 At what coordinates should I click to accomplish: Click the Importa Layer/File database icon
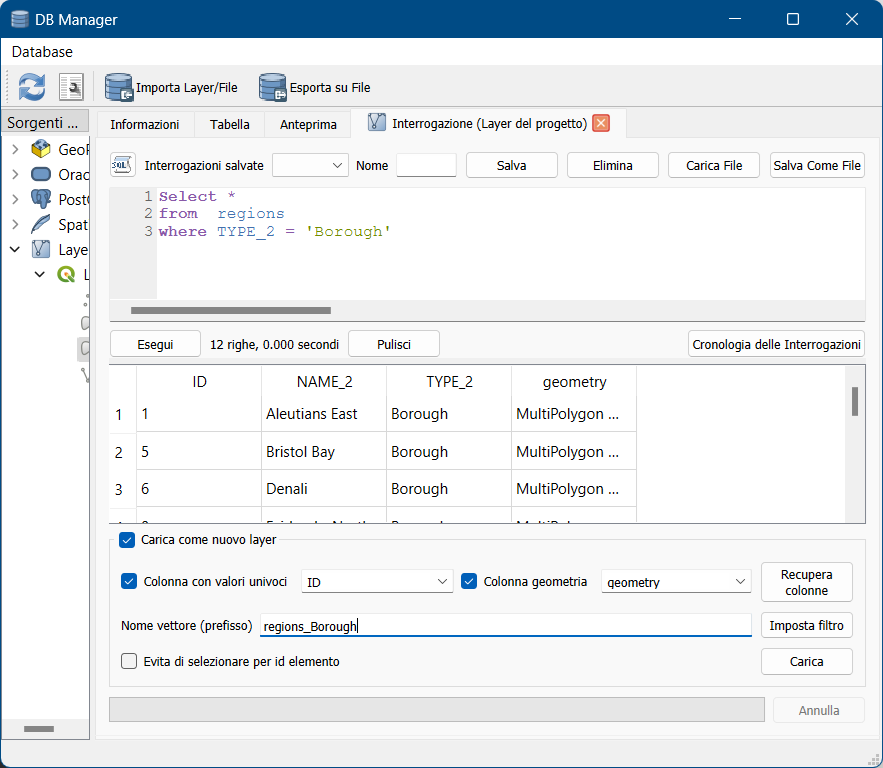(x=118, y=87)
